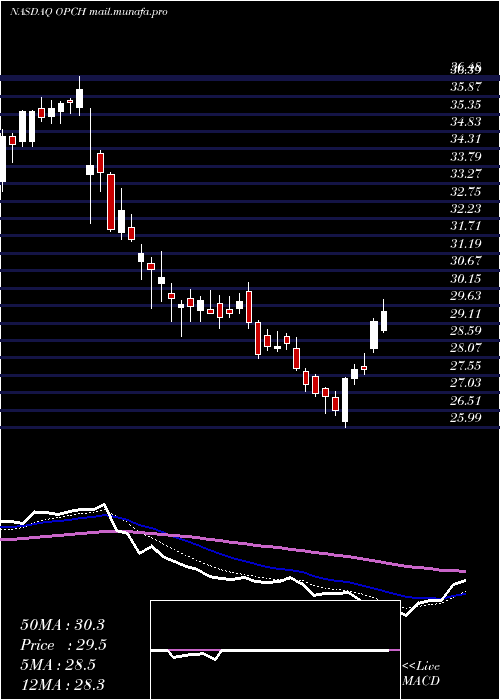Click the 32.23 price axis label

pos(465,209)
